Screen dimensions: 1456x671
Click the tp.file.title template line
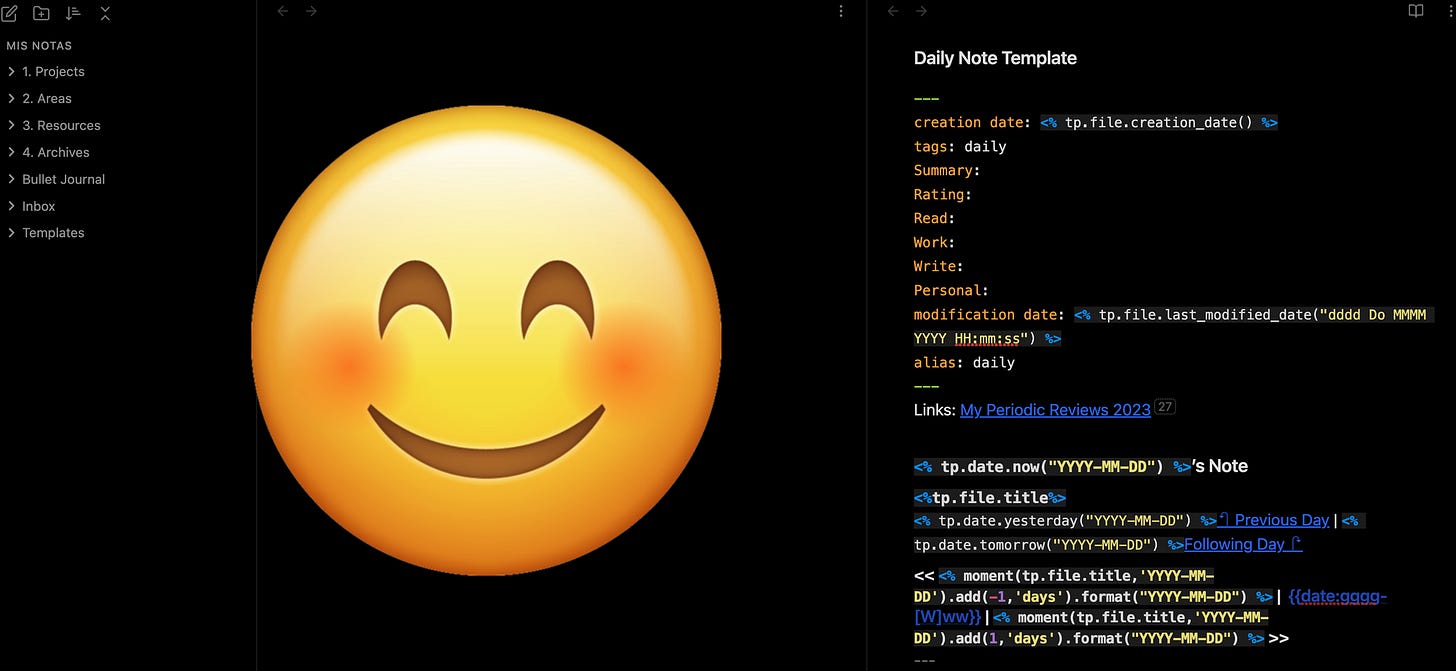tap(990, 497)
